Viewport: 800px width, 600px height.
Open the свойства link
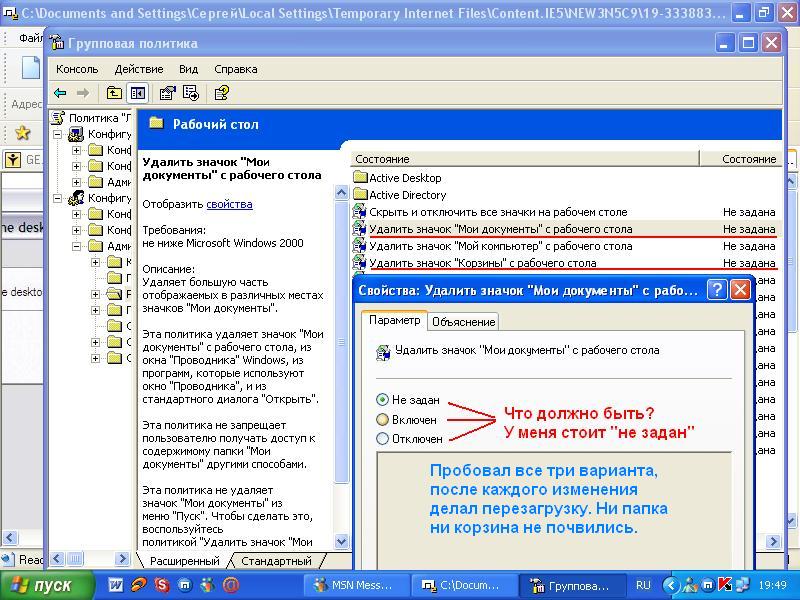(x=229, y=204)
